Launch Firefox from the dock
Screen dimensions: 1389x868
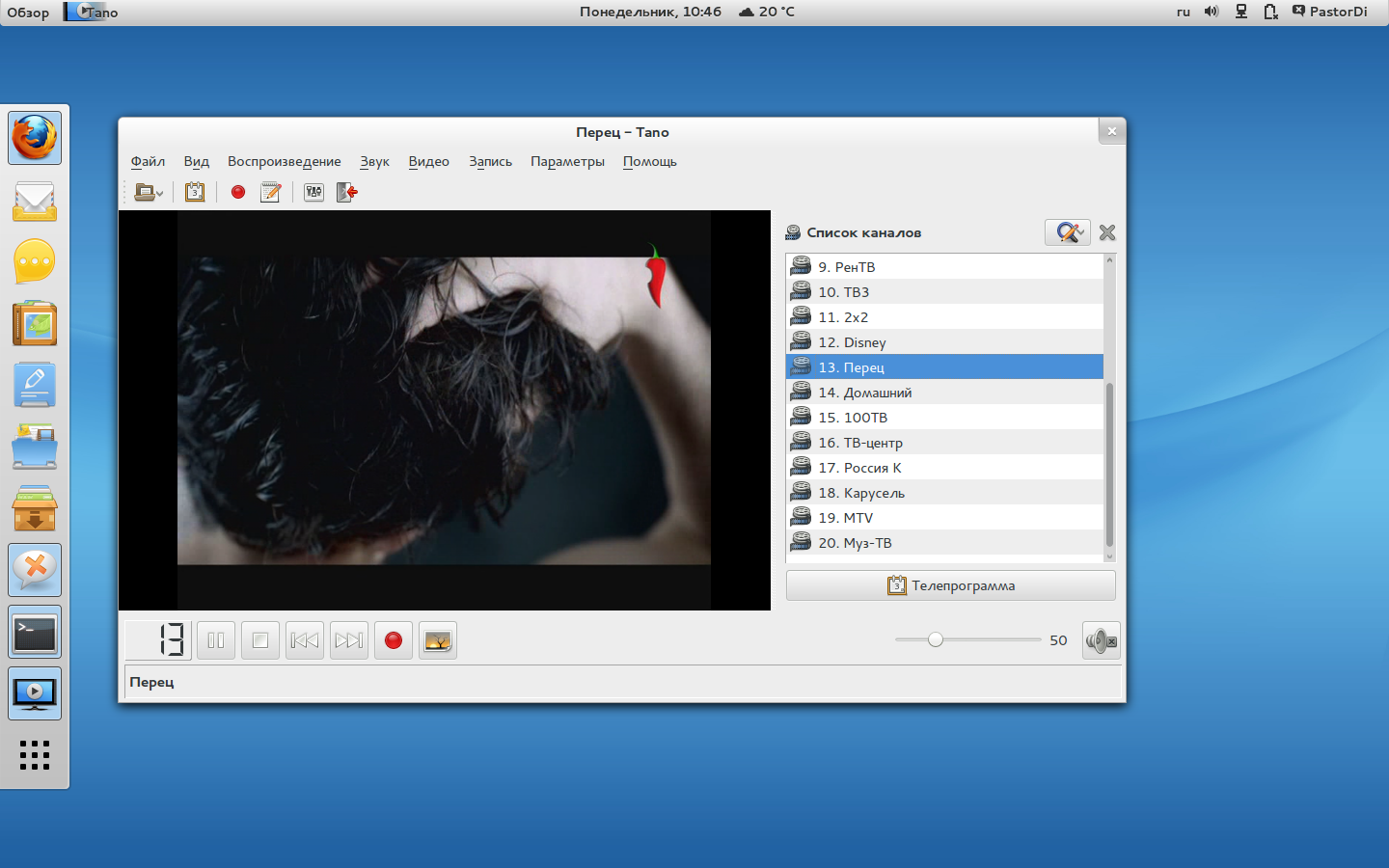(x=35, y=137)
